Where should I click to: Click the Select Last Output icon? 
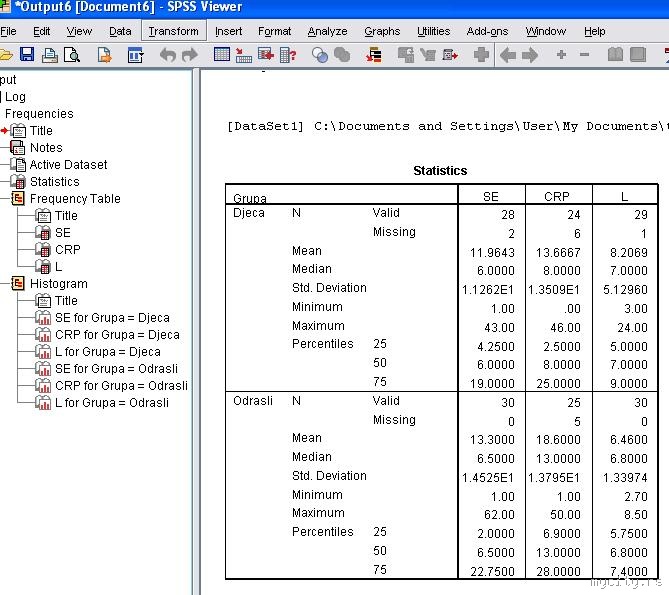(x=374, y=55)
